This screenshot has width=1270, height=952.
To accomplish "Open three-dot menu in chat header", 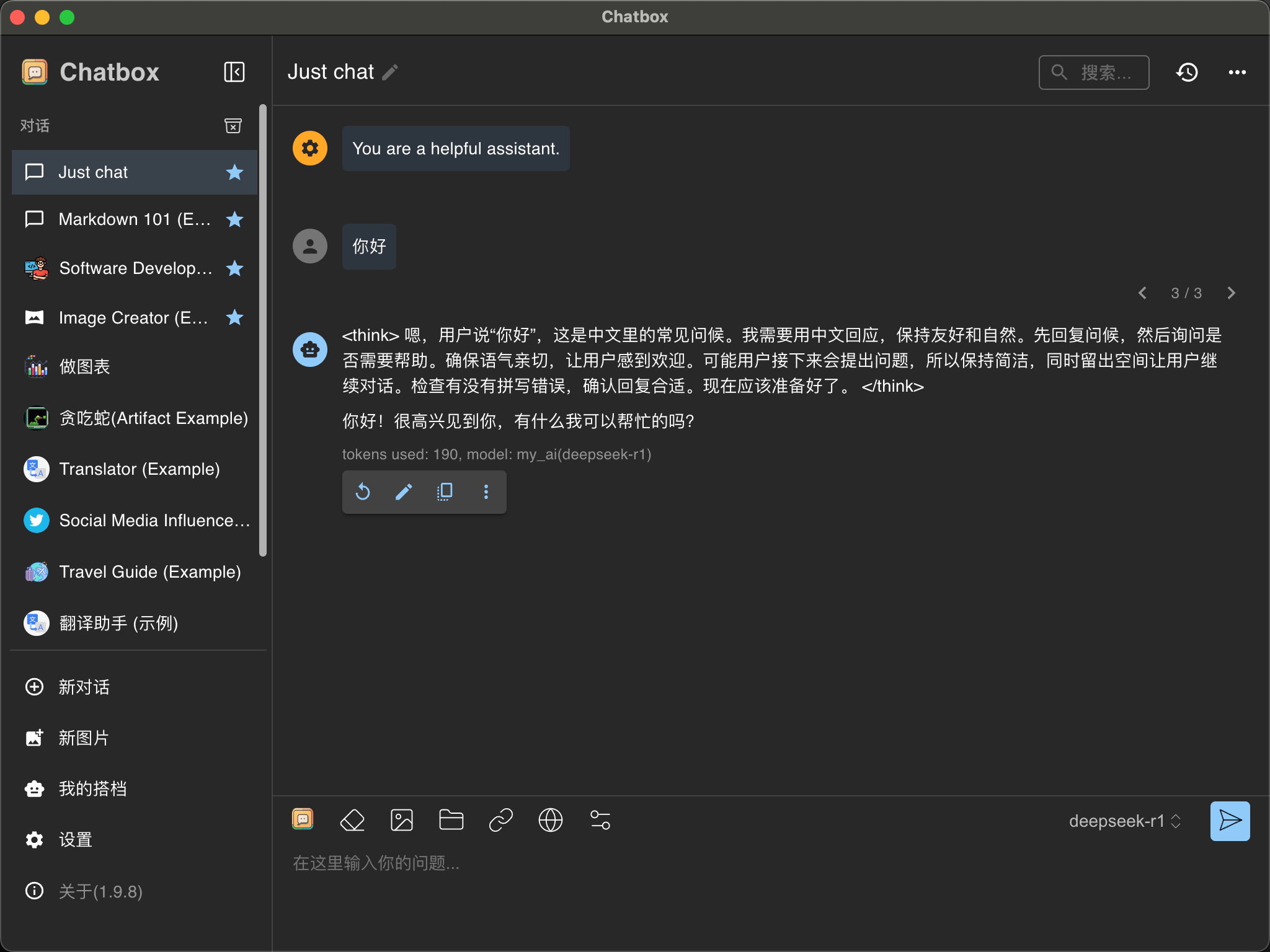I will (x=1237, y=73).
